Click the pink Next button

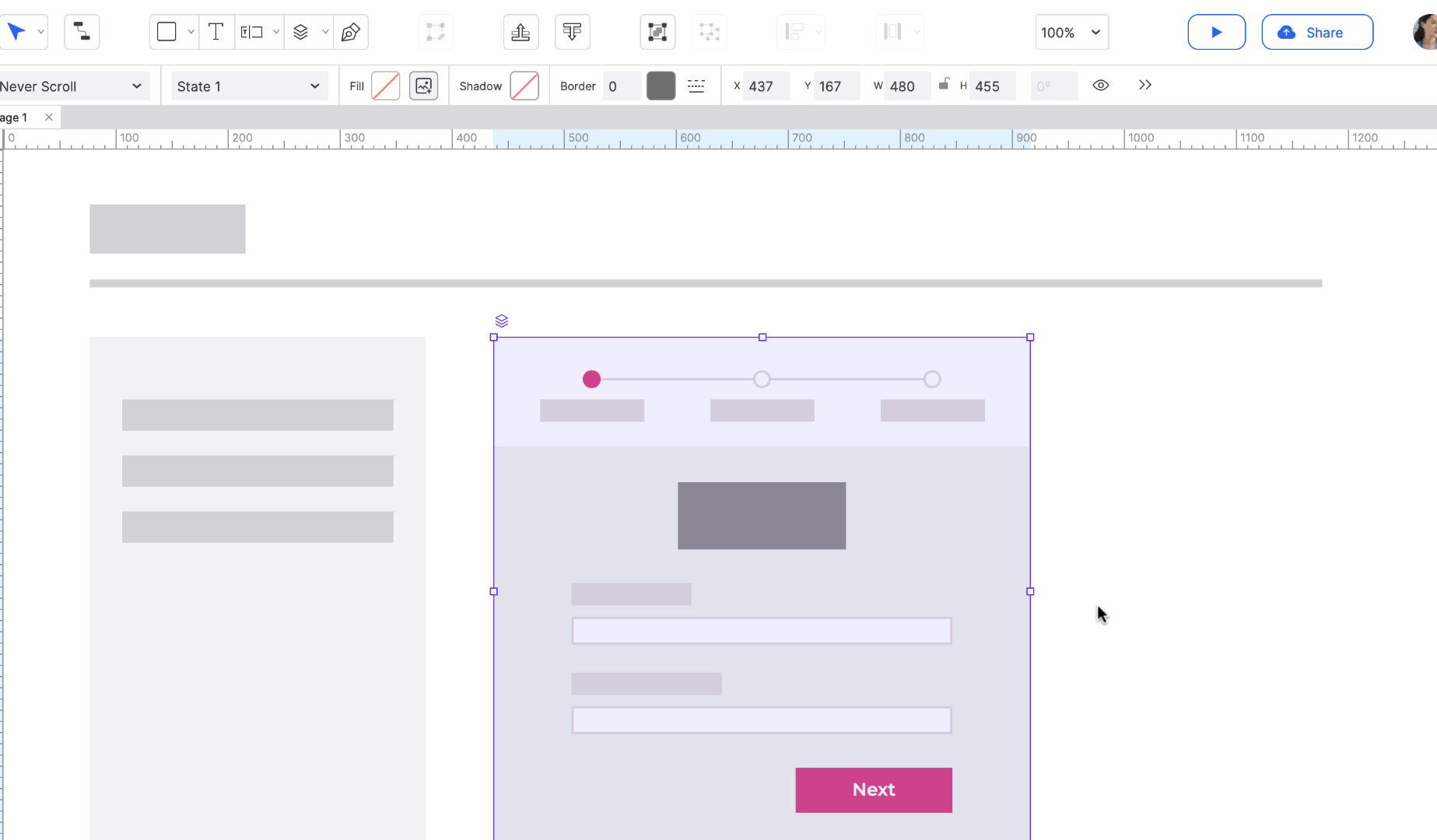tap(873, 789)
